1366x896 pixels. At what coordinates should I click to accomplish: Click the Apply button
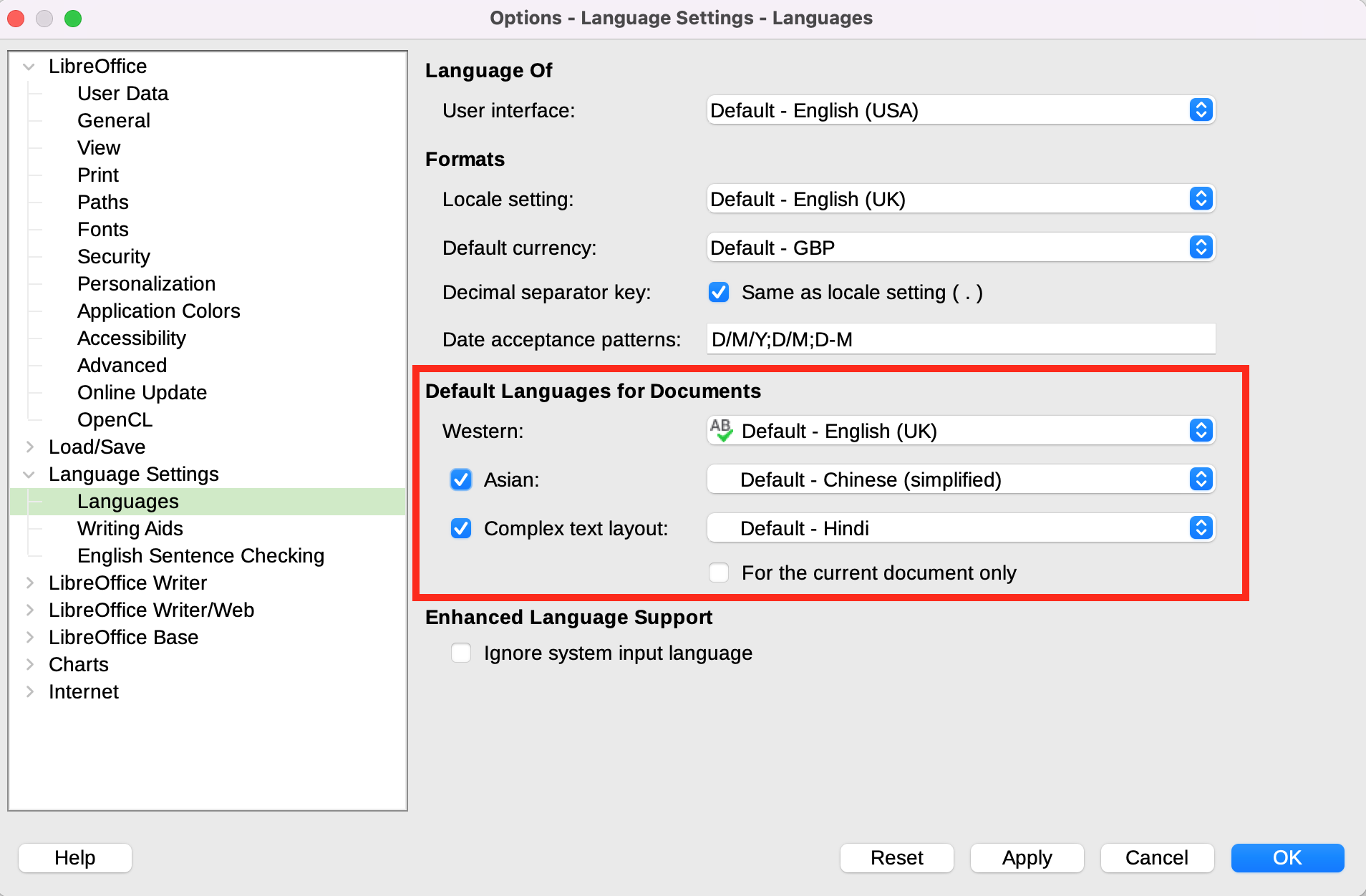click(x=1027, y=857)
